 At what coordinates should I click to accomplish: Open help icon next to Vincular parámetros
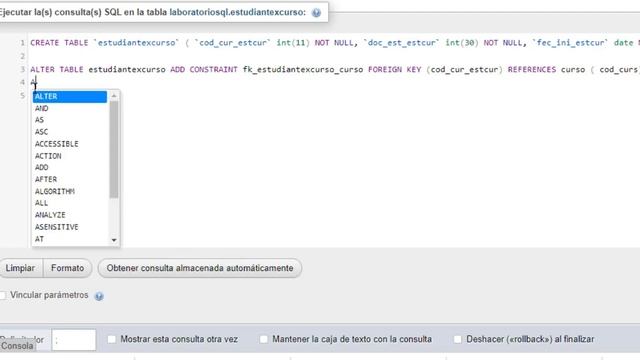coord(99,296)
